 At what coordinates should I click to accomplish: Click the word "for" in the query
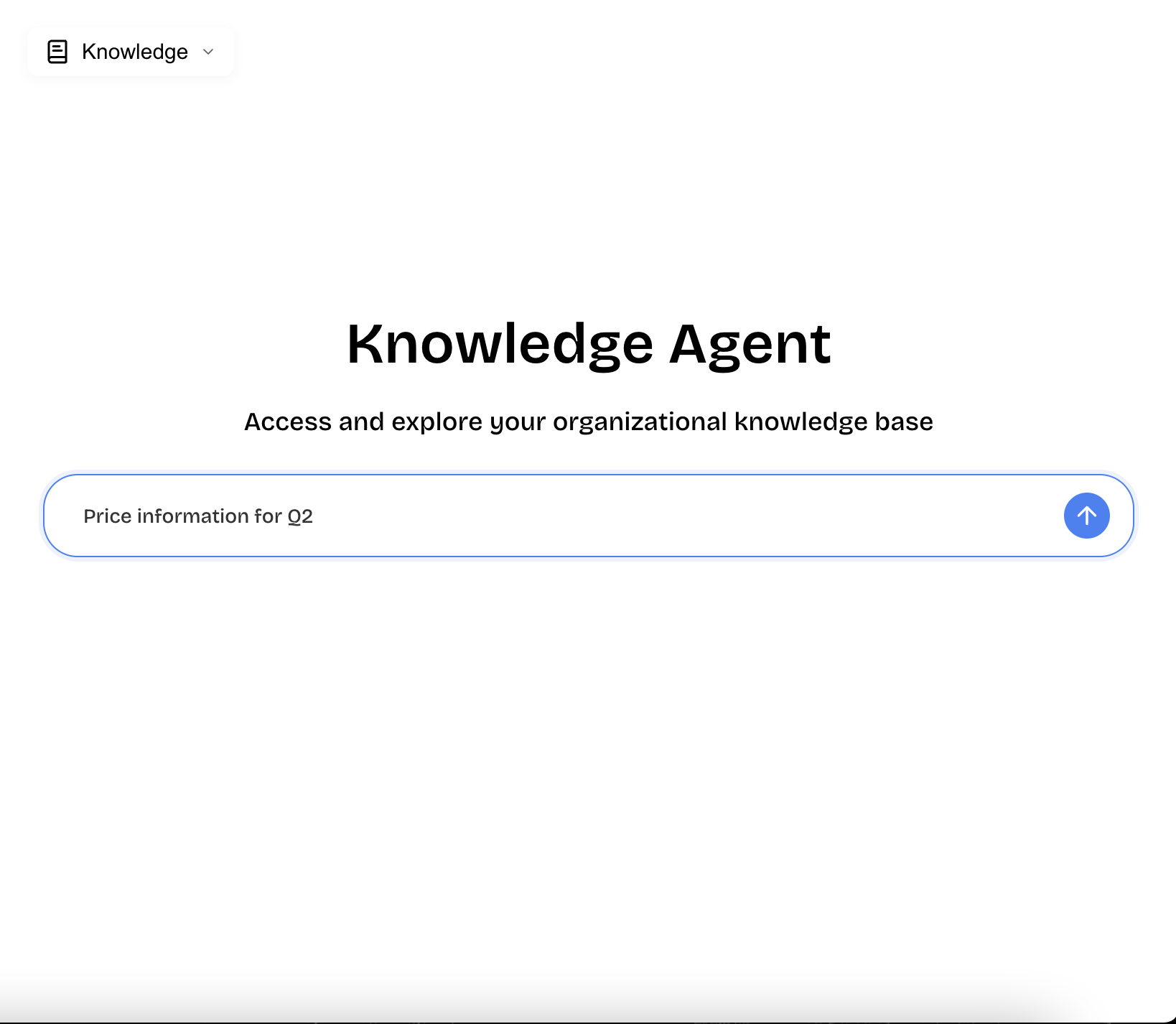point(268,516)
